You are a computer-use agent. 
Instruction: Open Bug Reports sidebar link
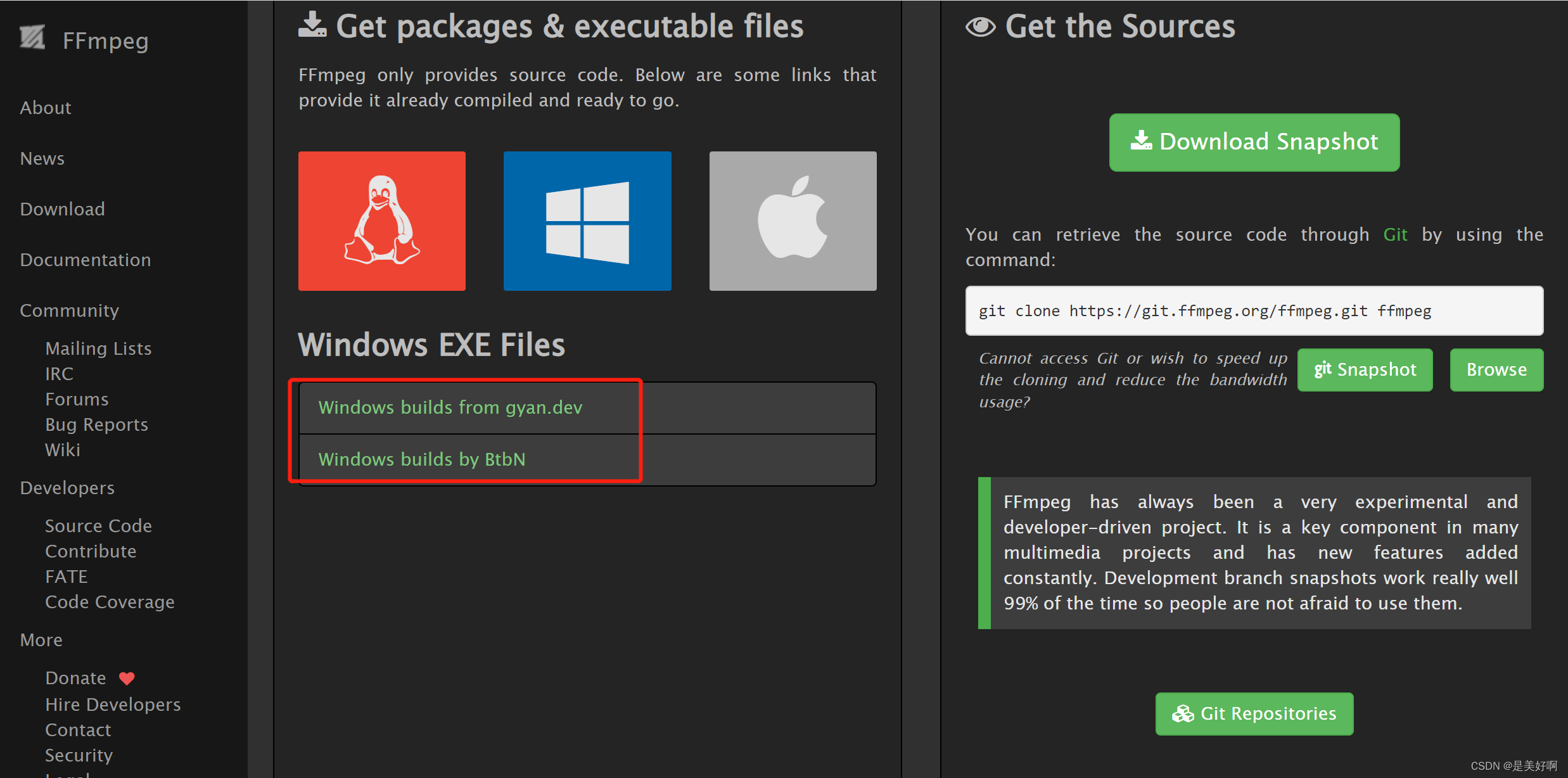pyautogui.click(x=96, y=424)
